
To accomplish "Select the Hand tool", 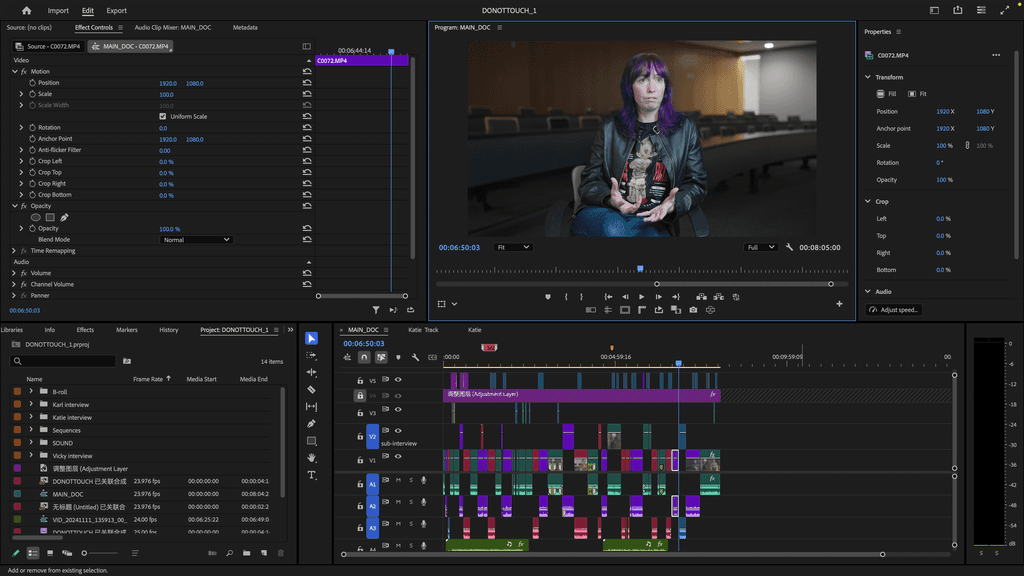I will (312, 458).
